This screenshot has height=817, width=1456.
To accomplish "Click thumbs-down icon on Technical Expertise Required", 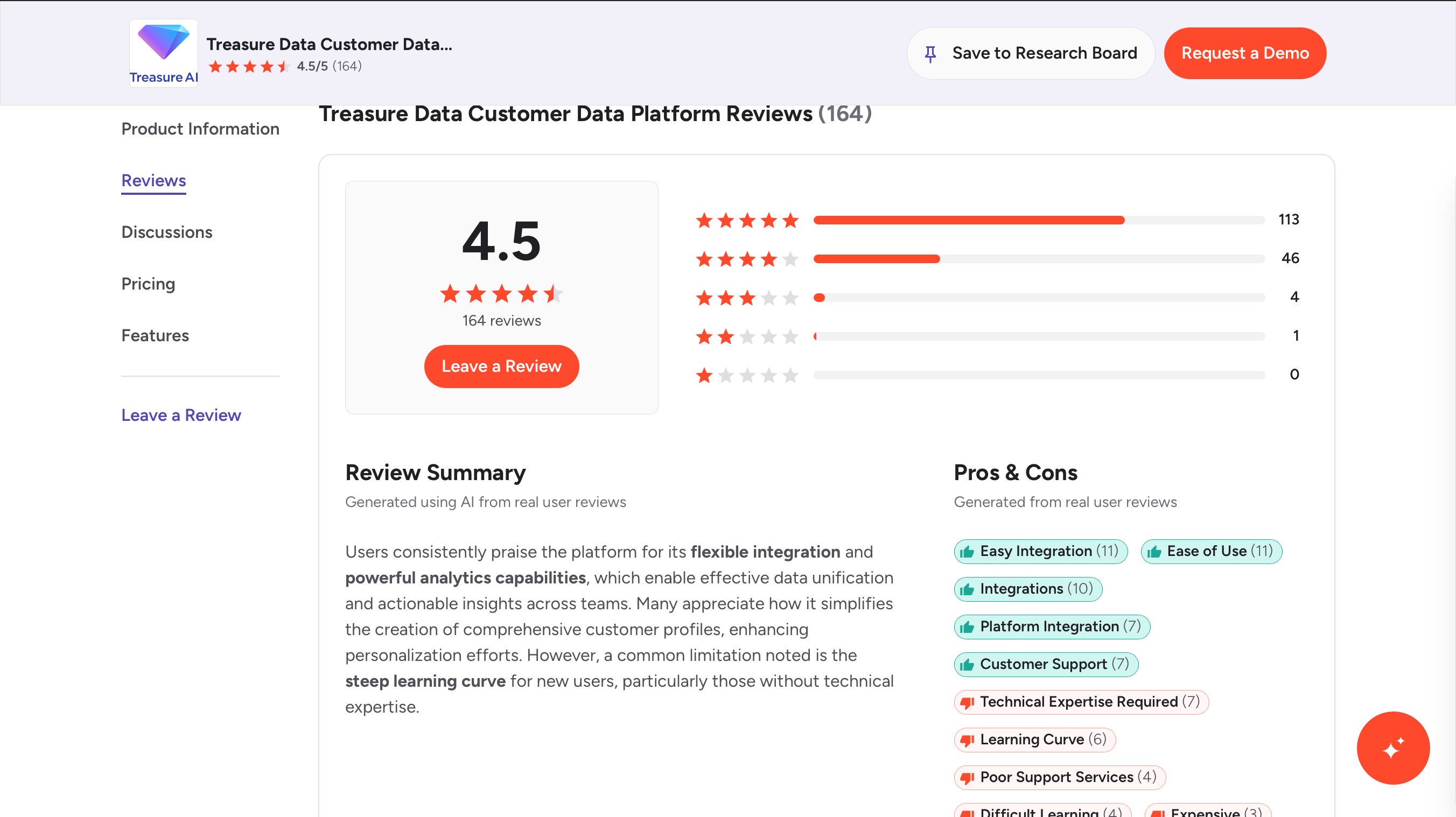I will 967,702.
